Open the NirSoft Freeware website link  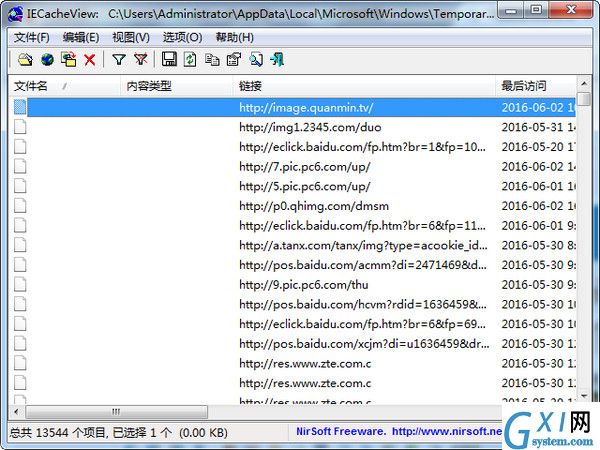click(399, 432)
